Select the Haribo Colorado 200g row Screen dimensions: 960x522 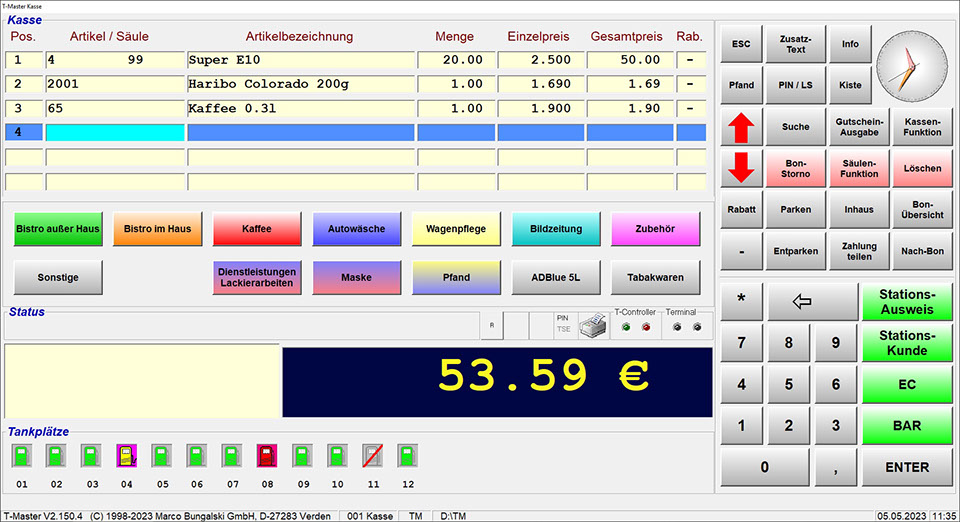(x=300, y=84)
